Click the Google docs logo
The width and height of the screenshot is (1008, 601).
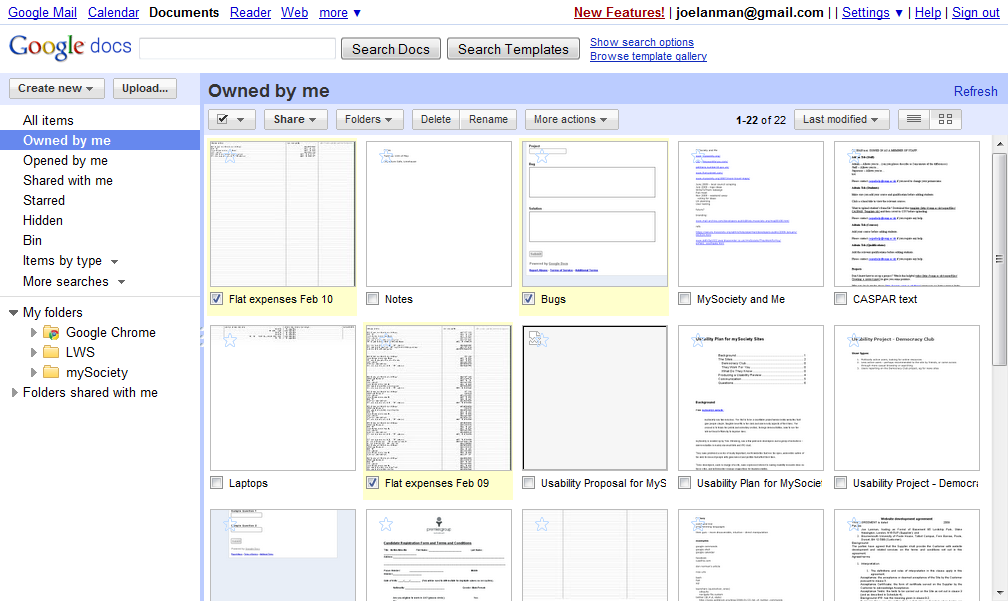click(69, 48)
